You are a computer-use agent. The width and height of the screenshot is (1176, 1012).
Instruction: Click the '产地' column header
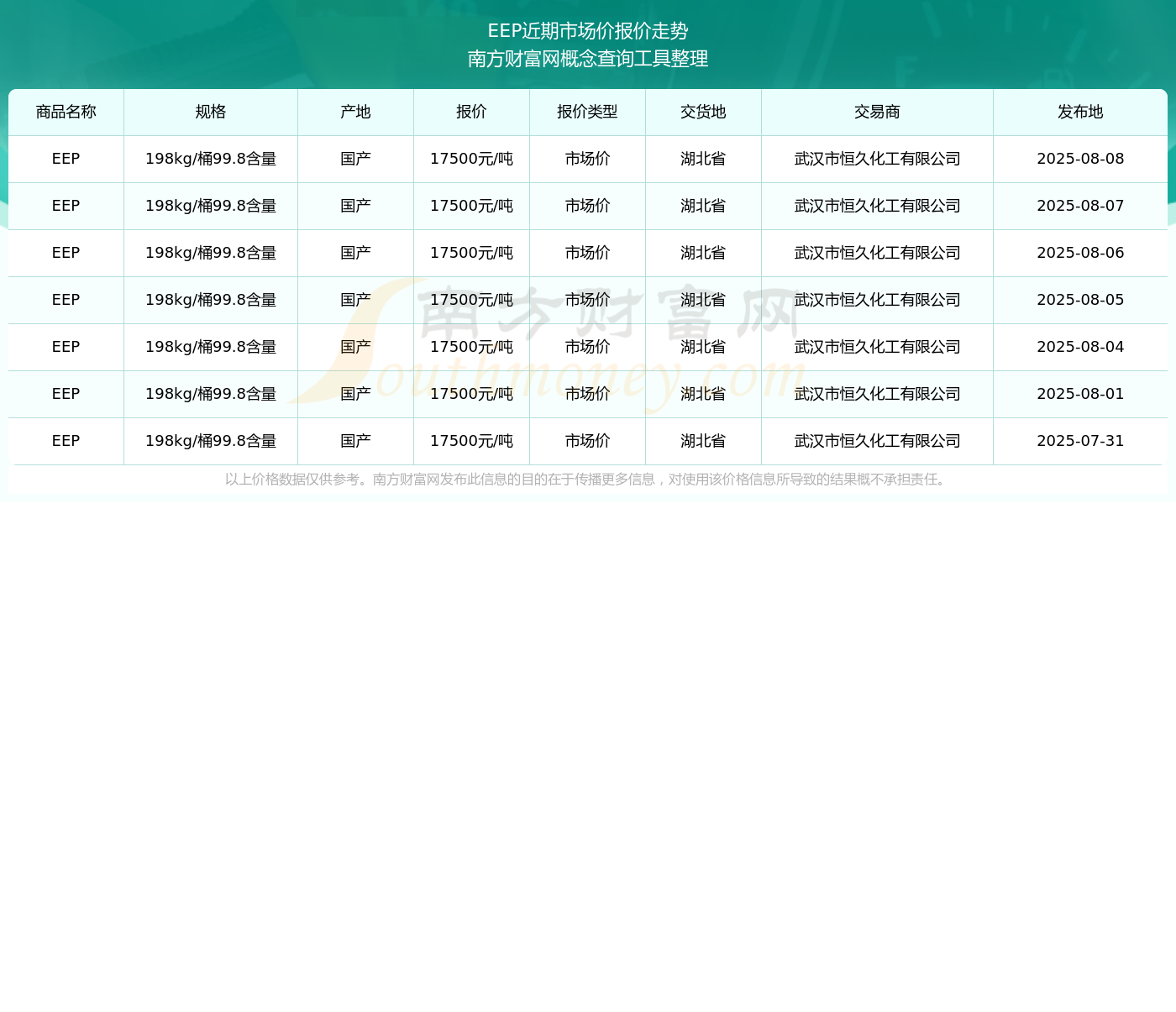click(x=356, y=112)
